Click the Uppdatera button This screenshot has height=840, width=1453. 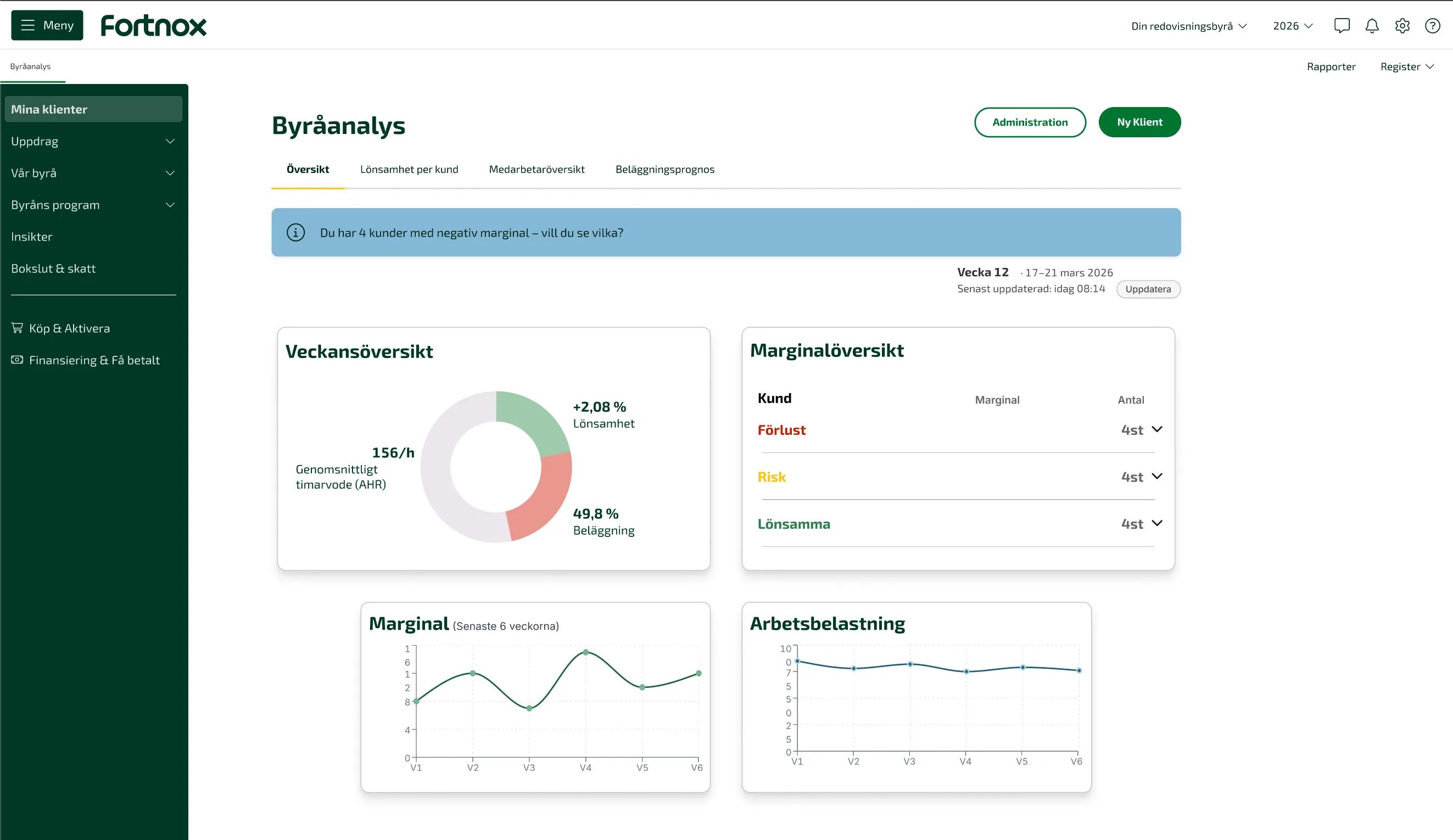[1148, 289]
